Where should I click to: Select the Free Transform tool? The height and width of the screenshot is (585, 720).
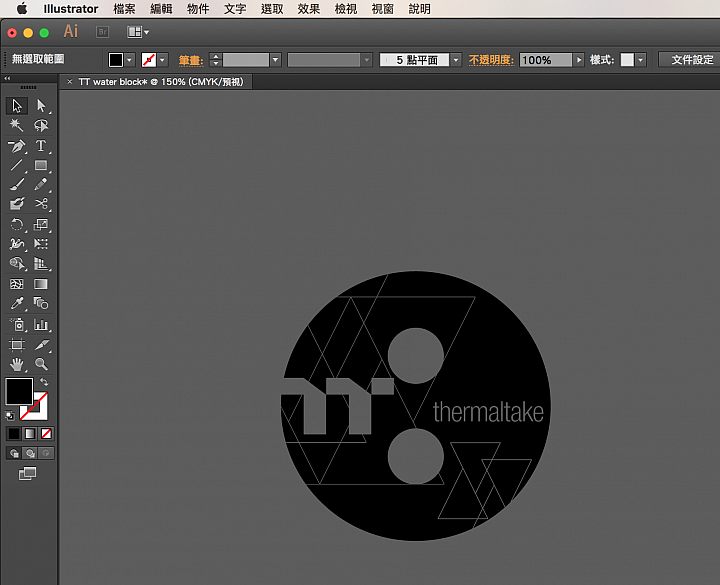[x=41, y=243]
